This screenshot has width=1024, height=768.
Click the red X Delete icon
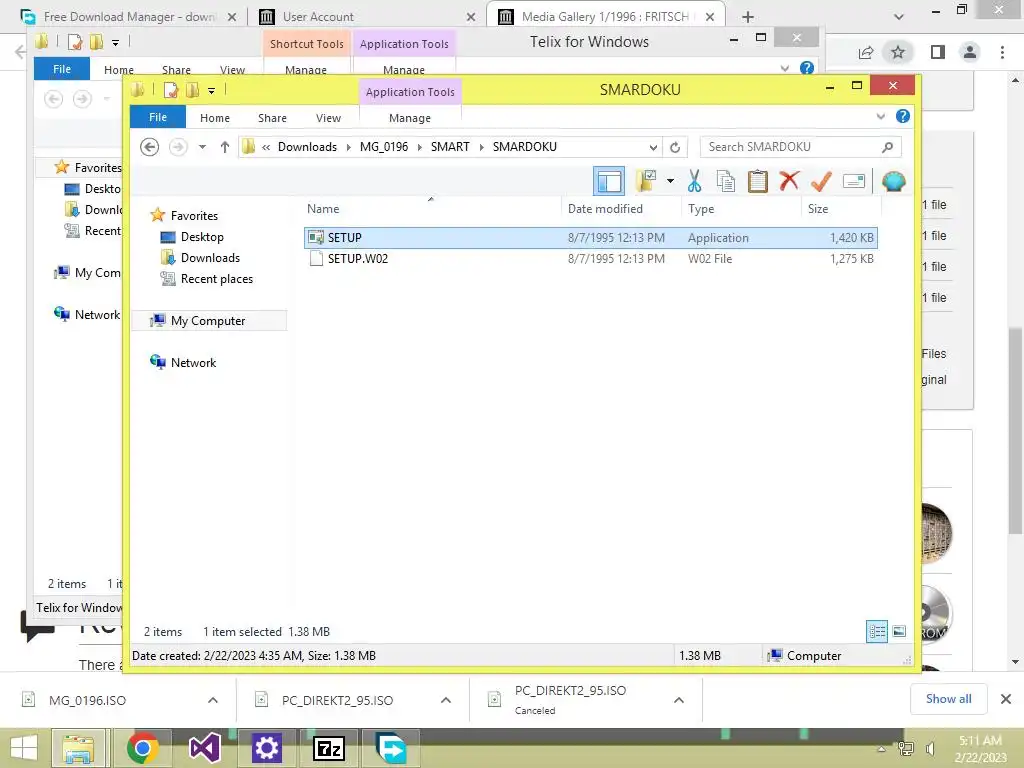790,181
